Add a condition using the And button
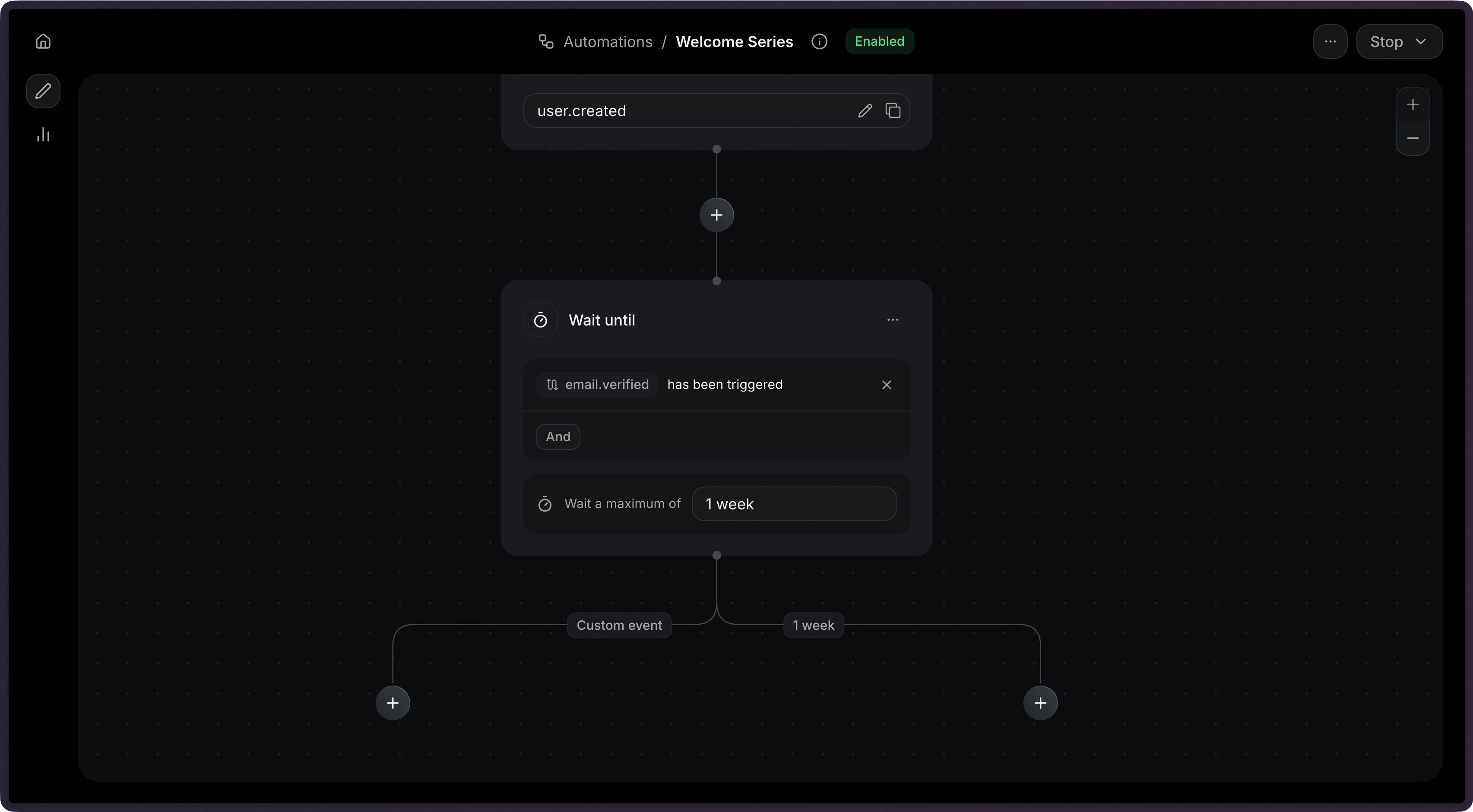Screen dimensions: 1473x812 click(558, 436)
